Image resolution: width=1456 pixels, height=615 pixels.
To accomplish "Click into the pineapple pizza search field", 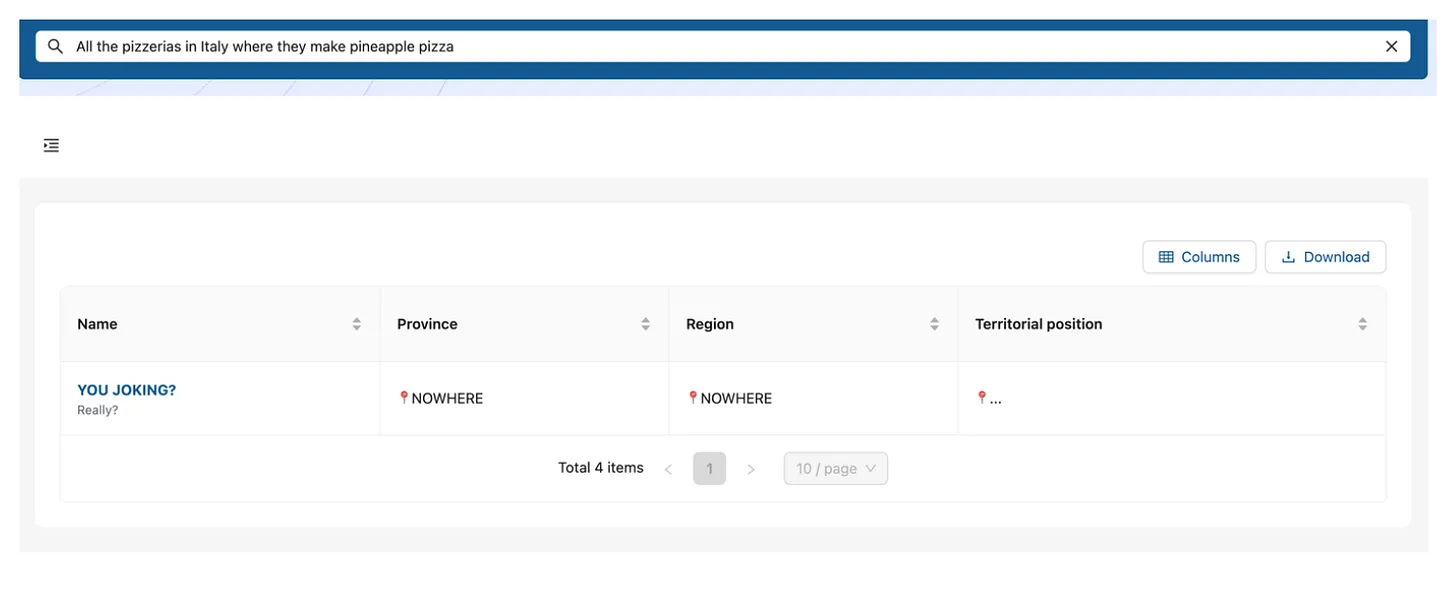I will pyautogui.click(x=700, y=46).
